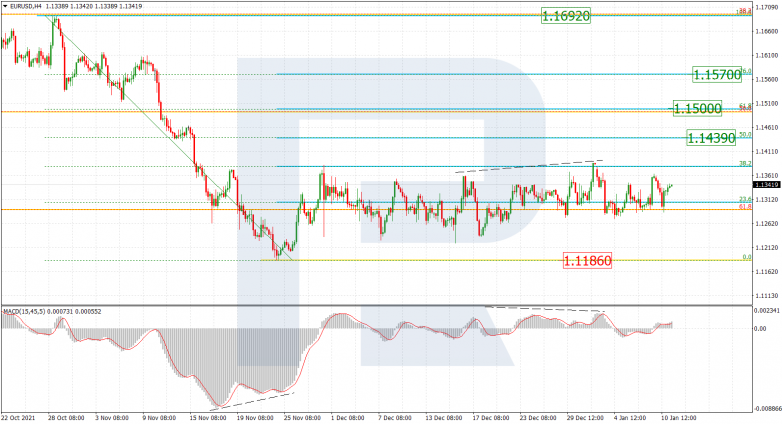The height and width of the screenshot is (424, 782).
Task: Click the 1.14610 price axis value
Action: tap(767, 128)
